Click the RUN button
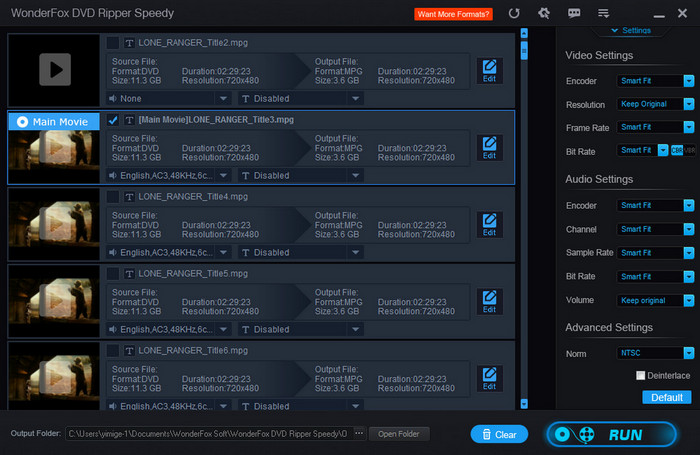Image resolution: width=700 pixels, height=455 pixels. 612,434
